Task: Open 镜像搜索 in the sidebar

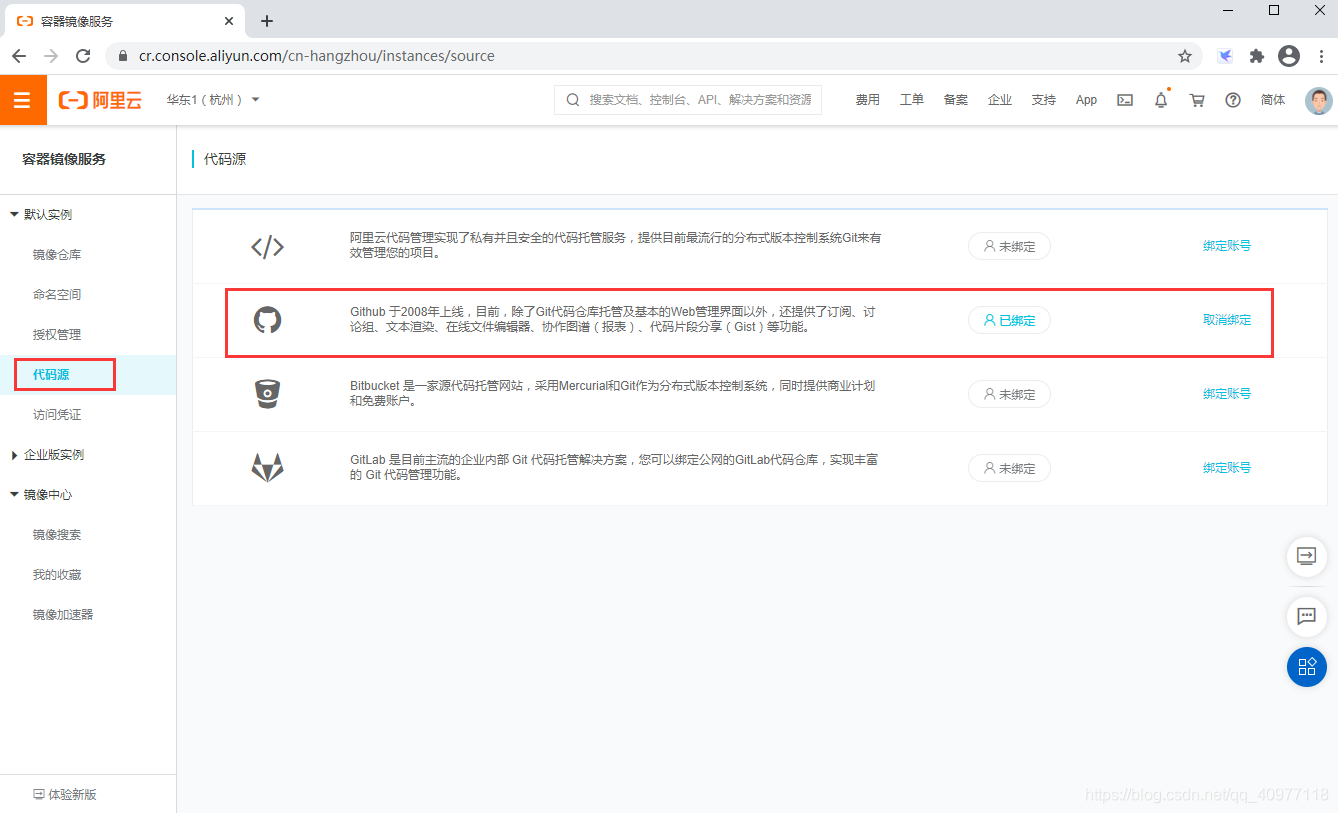Action: (57, 535)
